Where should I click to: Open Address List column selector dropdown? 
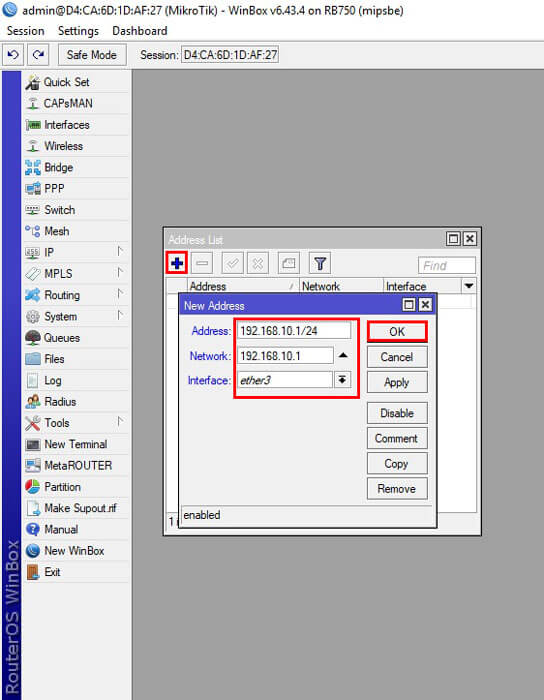pos(469,286)
